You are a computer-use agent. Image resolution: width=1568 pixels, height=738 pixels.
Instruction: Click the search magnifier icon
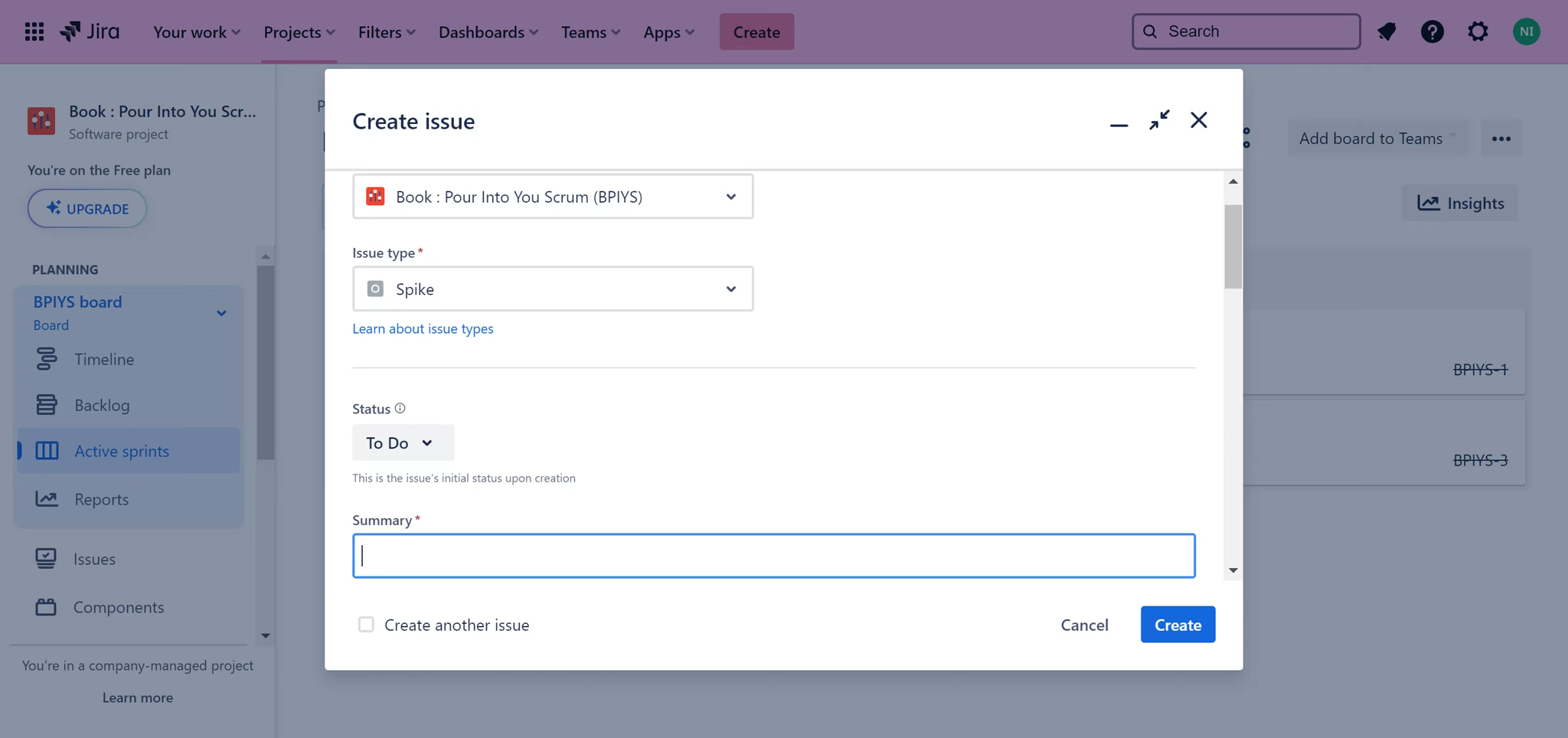[x=1150, y=31]
